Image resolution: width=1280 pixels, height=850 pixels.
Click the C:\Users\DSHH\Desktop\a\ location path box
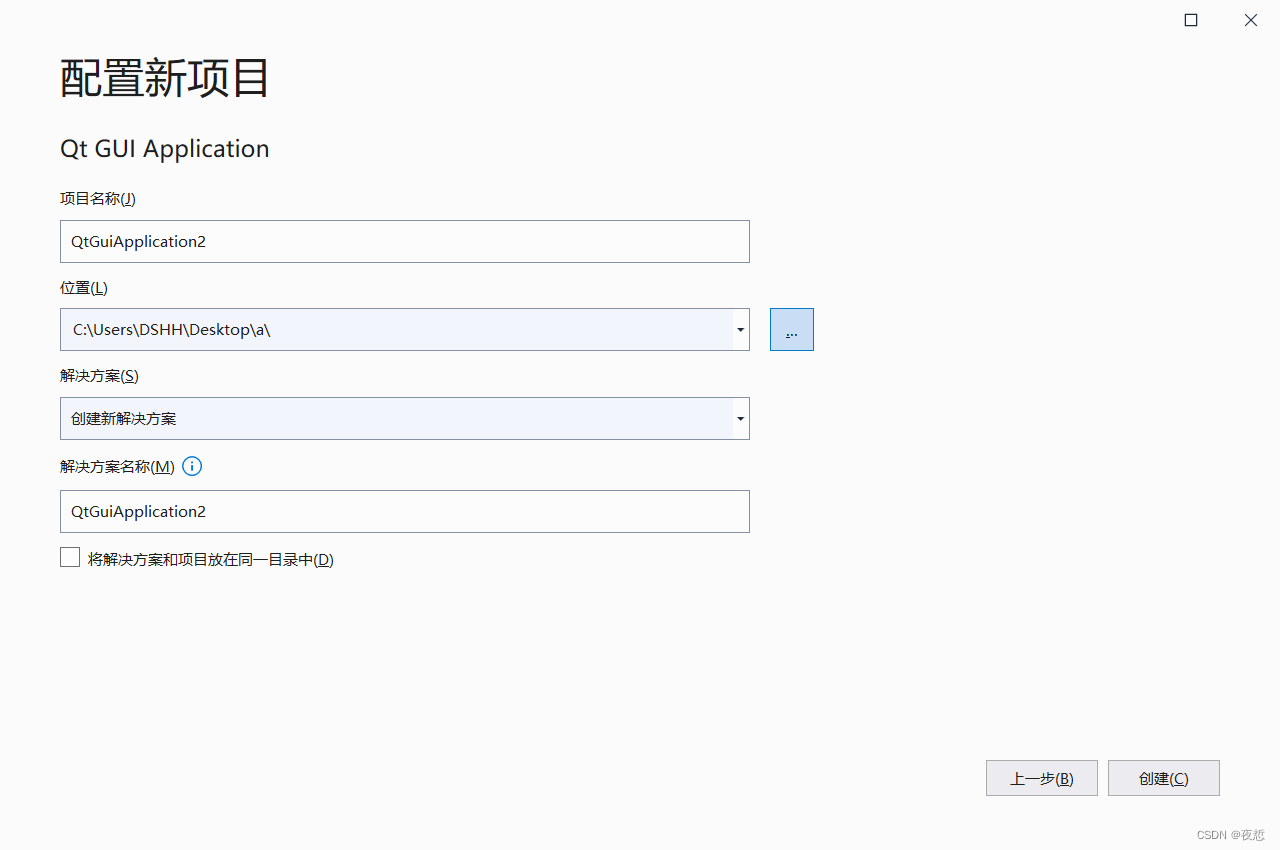pos(396,330)
